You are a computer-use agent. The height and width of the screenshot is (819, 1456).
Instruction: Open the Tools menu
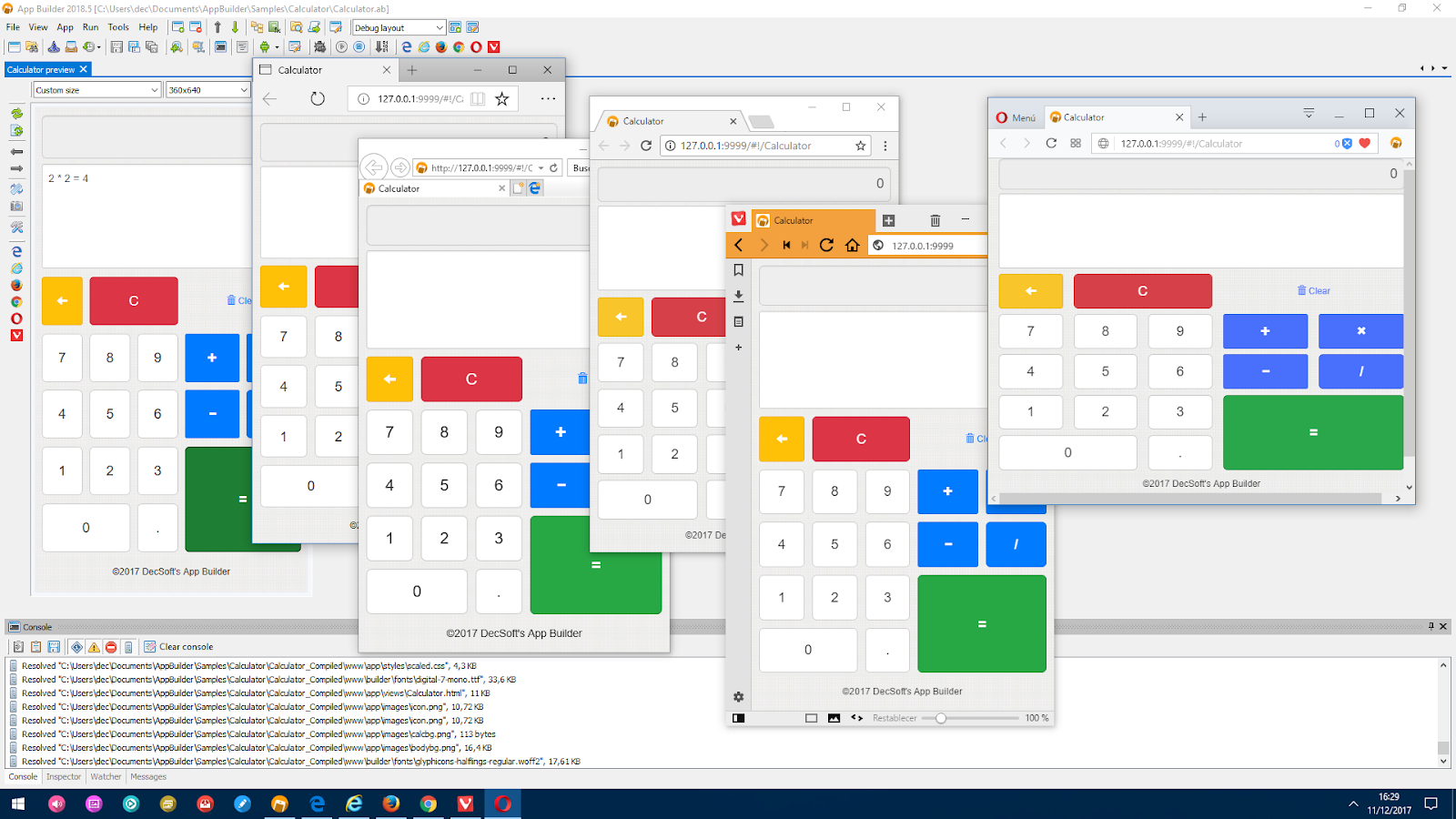point(117,27)
